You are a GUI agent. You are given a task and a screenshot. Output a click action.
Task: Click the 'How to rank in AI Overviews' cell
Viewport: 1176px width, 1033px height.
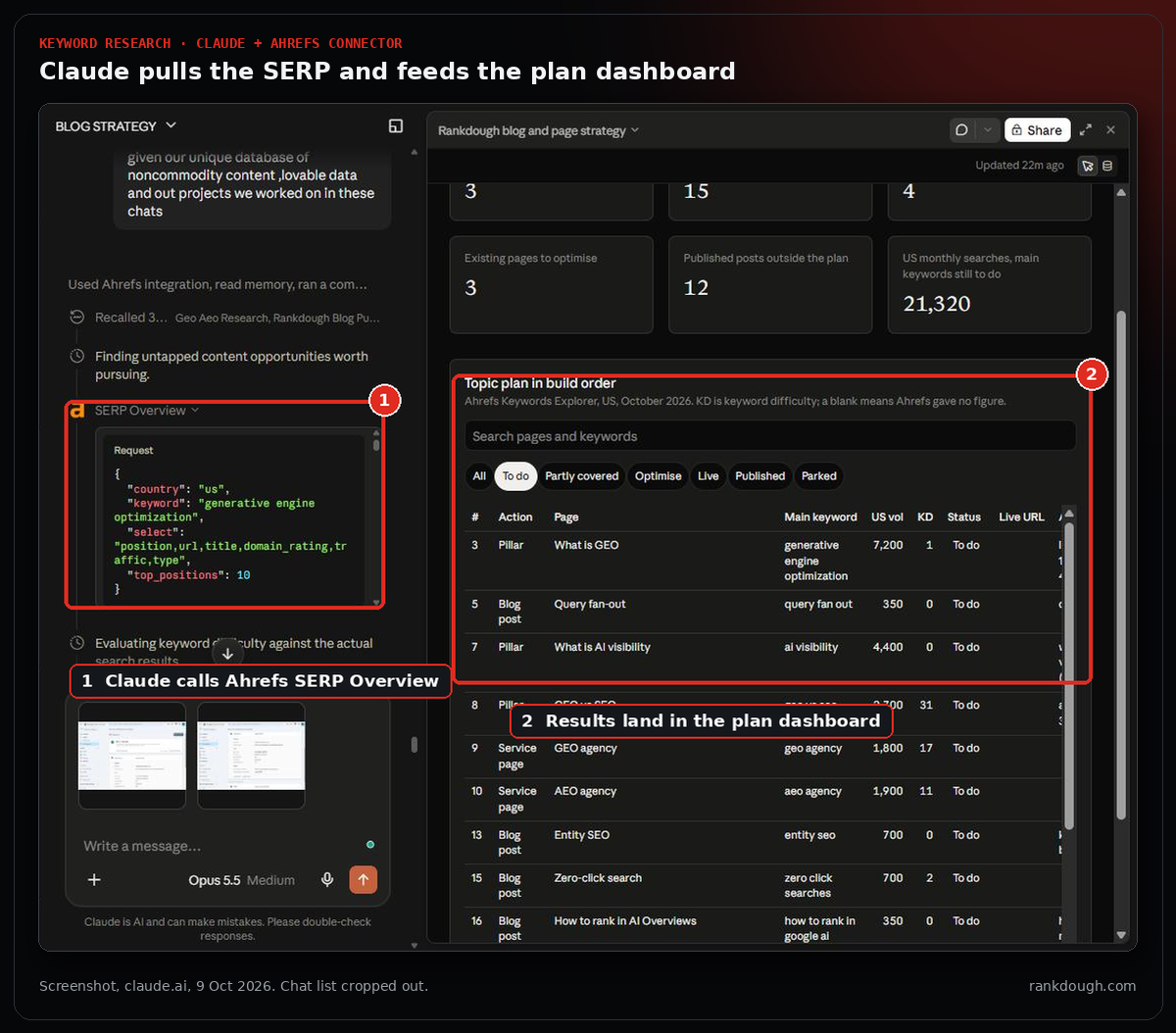point(625,921)
